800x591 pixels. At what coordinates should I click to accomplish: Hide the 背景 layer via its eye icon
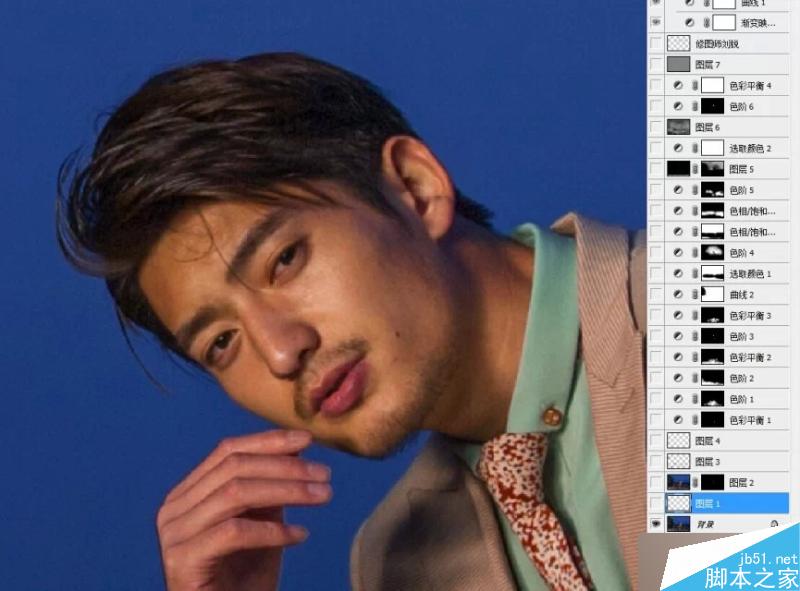(656, 524)
